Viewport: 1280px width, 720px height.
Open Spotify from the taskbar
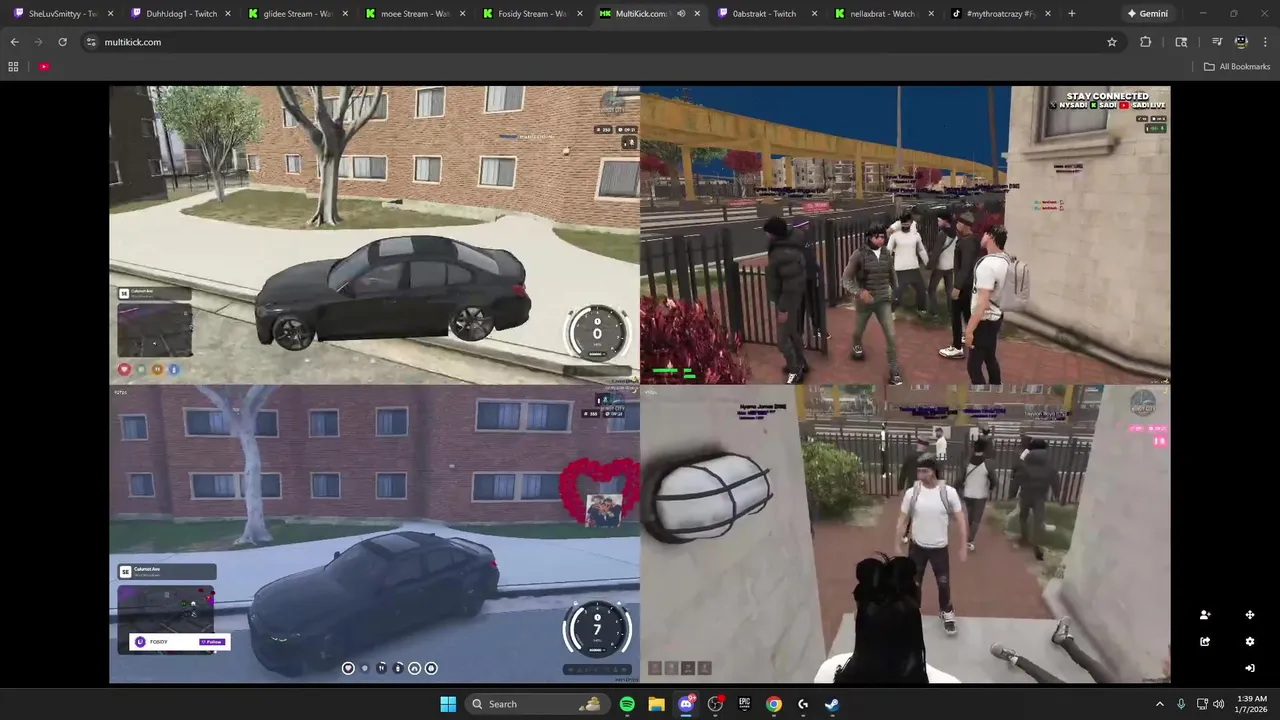coord(627,704)
